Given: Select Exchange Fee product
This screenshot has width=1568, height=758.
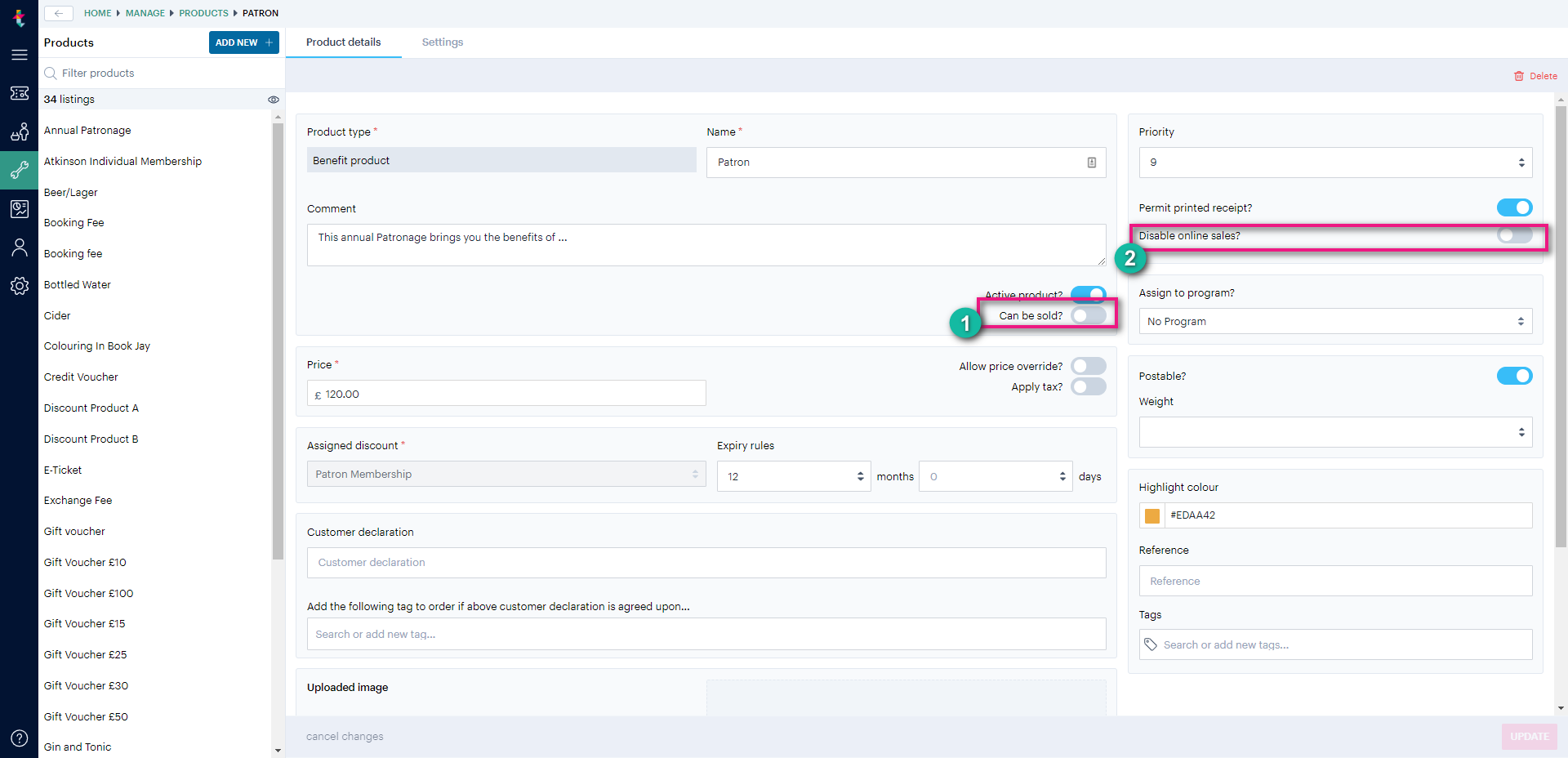Looking at the screenshot, I should pos(78,501).
